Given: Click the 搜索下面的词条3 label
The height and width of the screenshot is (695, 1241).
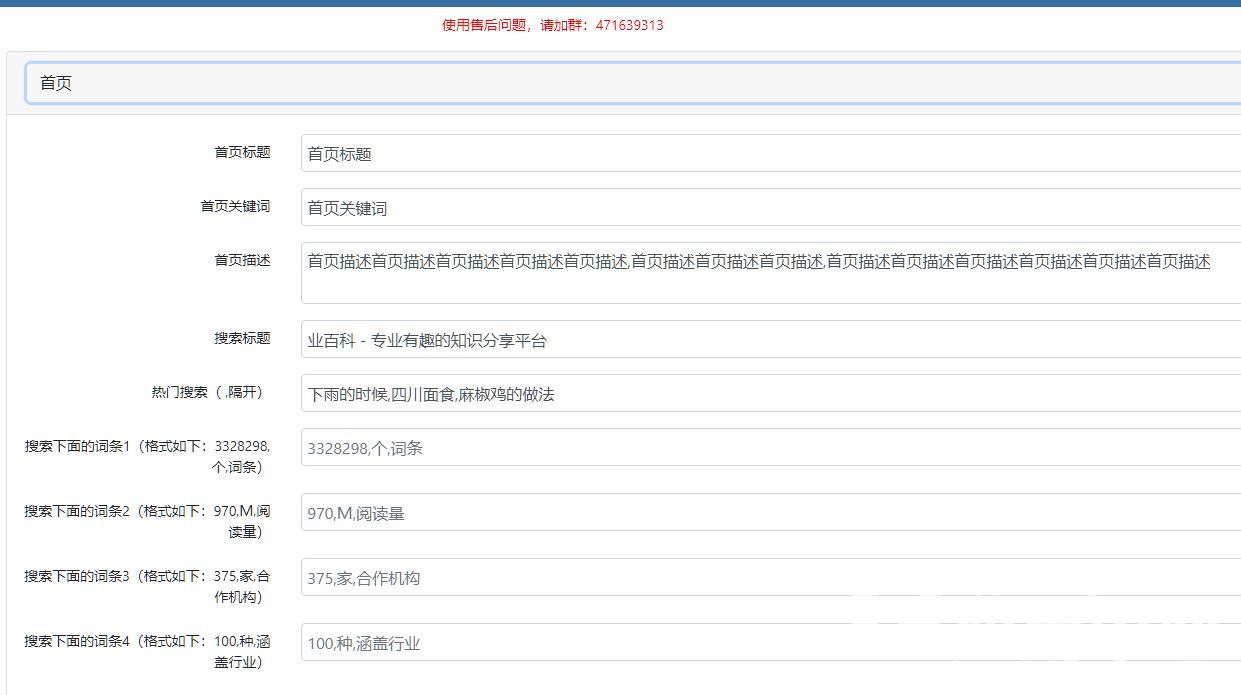Looking at the screenshot, I should (147, 586).
